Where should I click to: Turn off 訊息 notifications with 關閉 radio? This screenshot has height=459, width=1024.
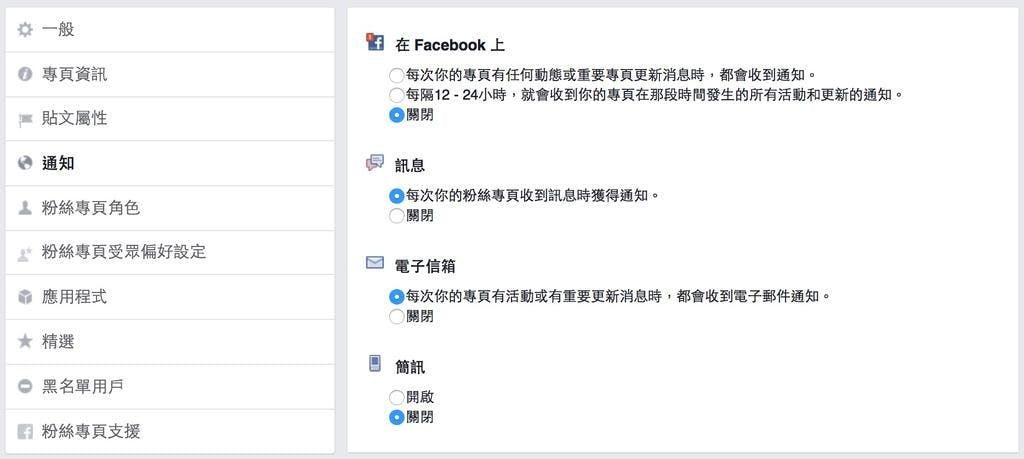point(397,215)
